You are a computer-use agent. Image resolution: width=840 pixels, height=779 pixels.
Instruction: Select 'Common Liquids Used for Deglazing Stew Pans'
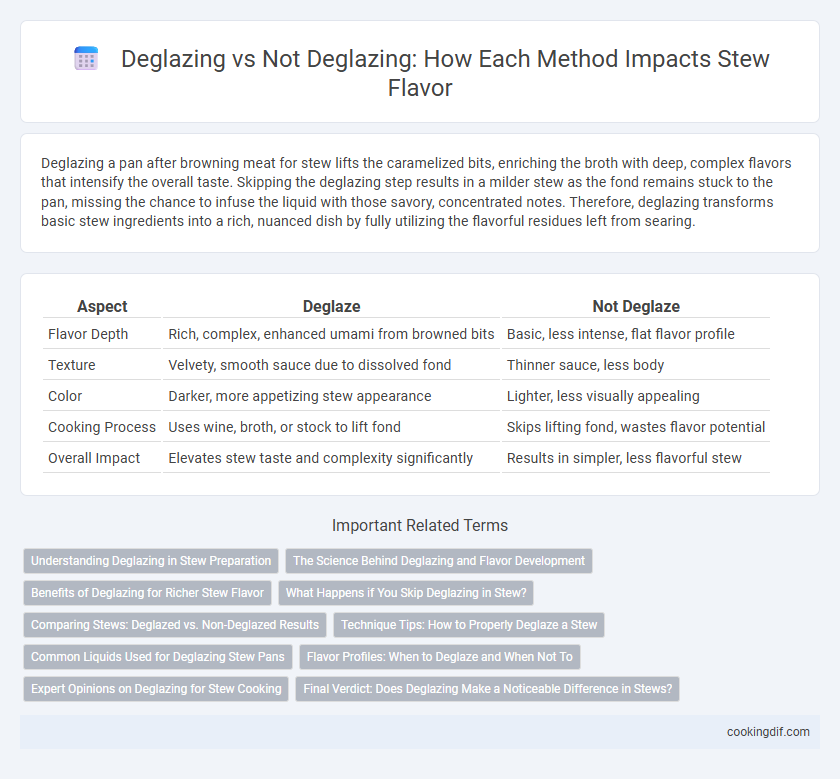coord(158,657)
